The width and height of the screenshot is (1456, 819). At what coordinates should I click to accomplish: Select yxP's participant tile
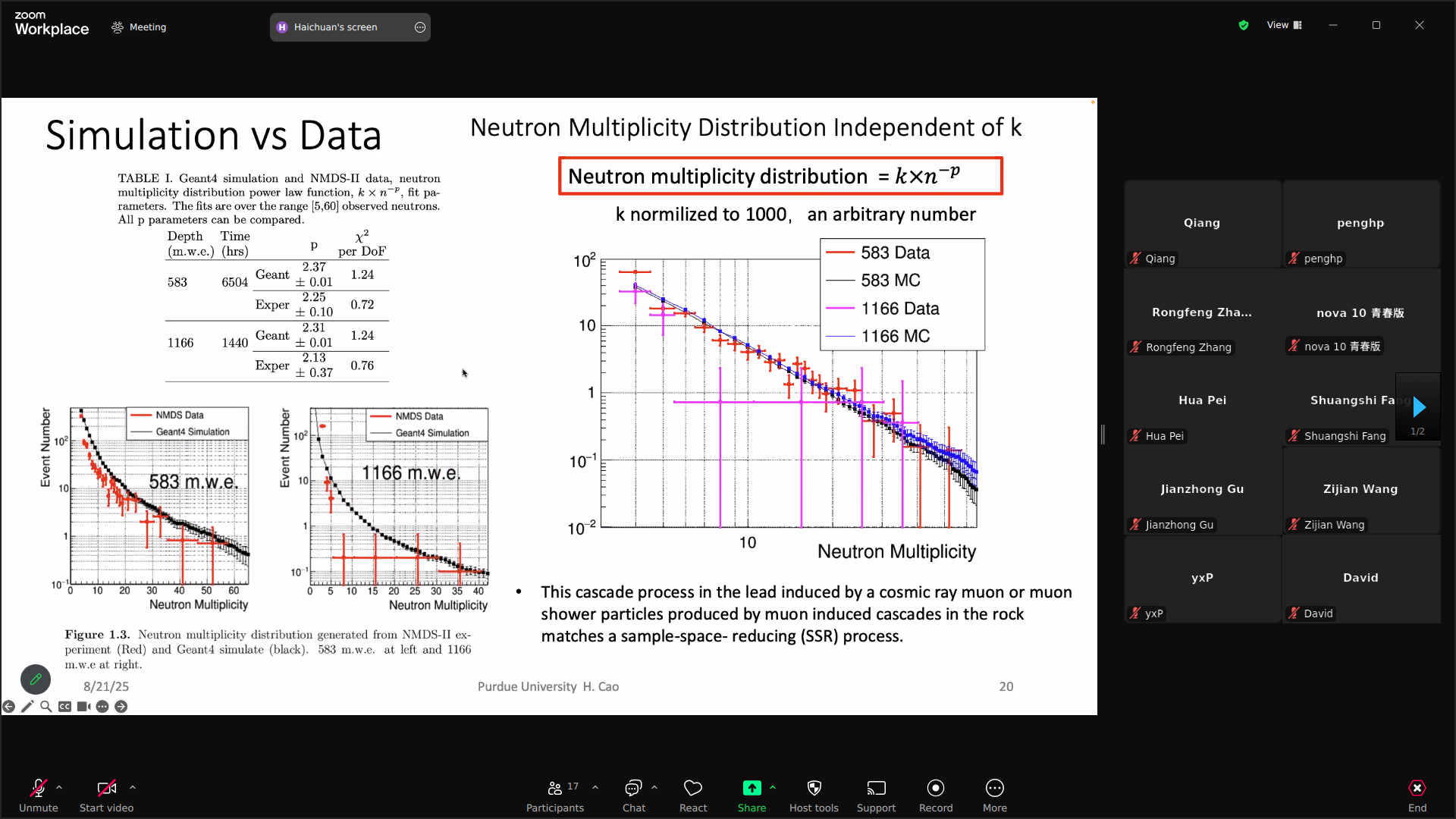click(1203, 579)
